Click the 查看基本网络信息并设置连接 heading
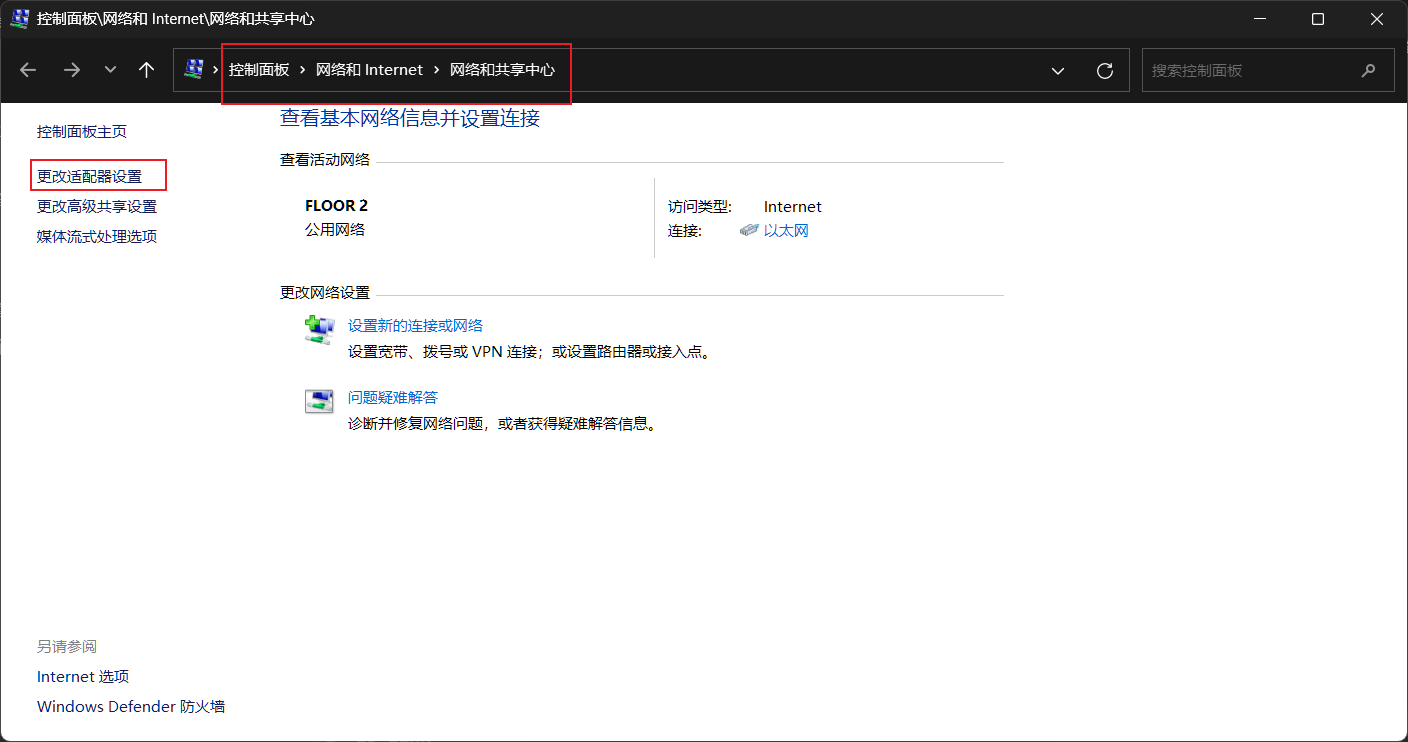 click(x=410, y=118)
